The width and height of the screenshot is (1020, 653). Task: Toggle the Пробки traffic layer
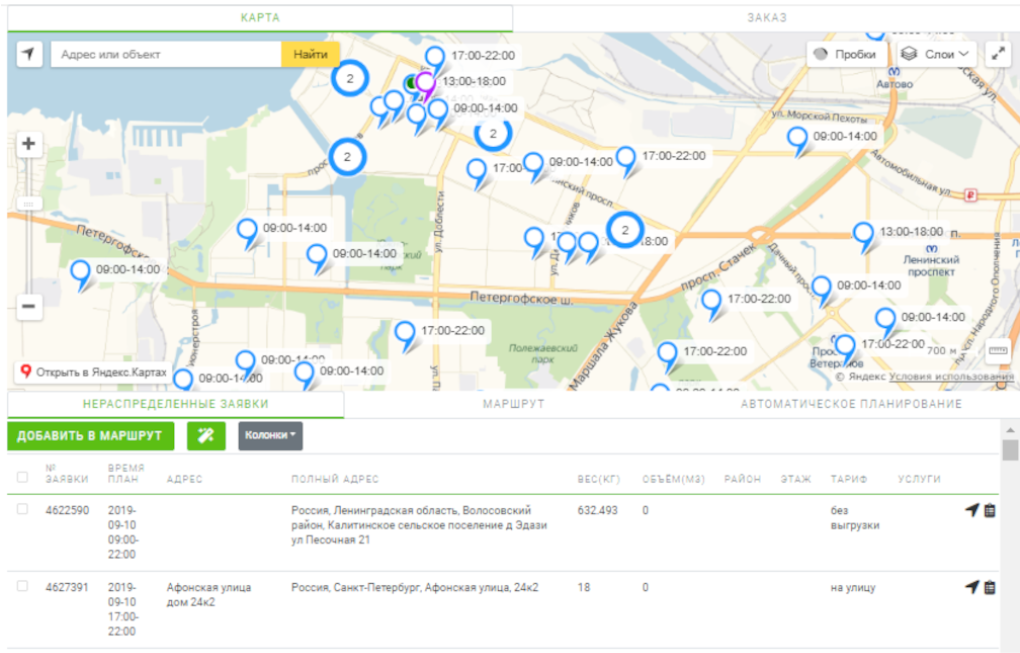846,54
